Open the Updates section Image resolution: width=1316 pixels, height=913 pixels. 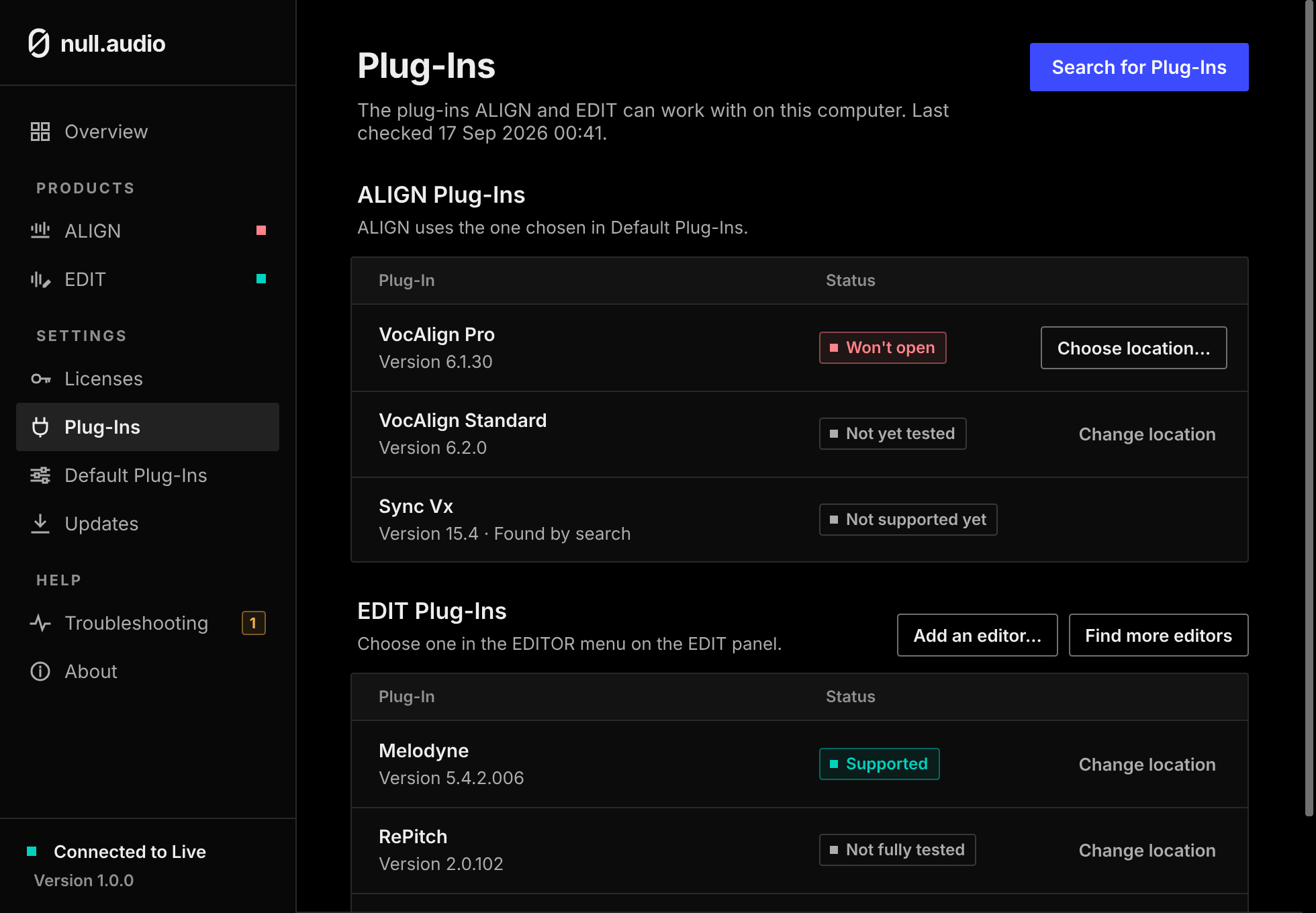148,524
